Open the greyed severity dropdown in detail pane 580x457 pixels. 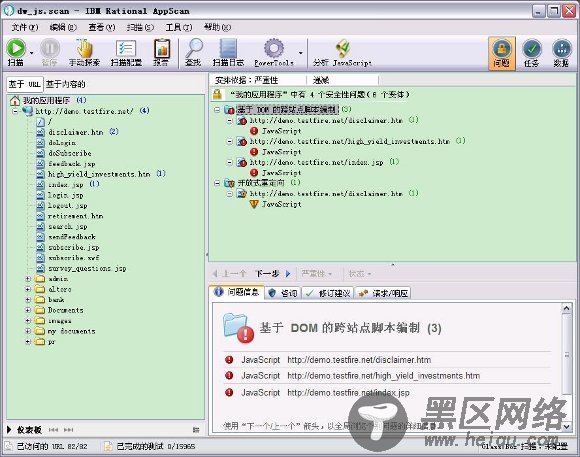(x=317, y=274)
